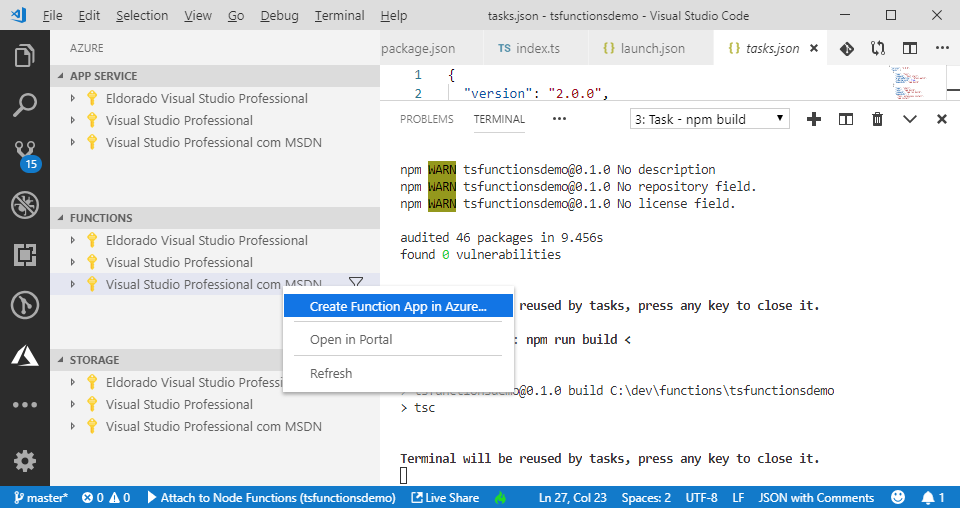
Task: Click 'Attach to Node Functions (tsfunctionsdemo)' status item
Action: coord(271,498)
